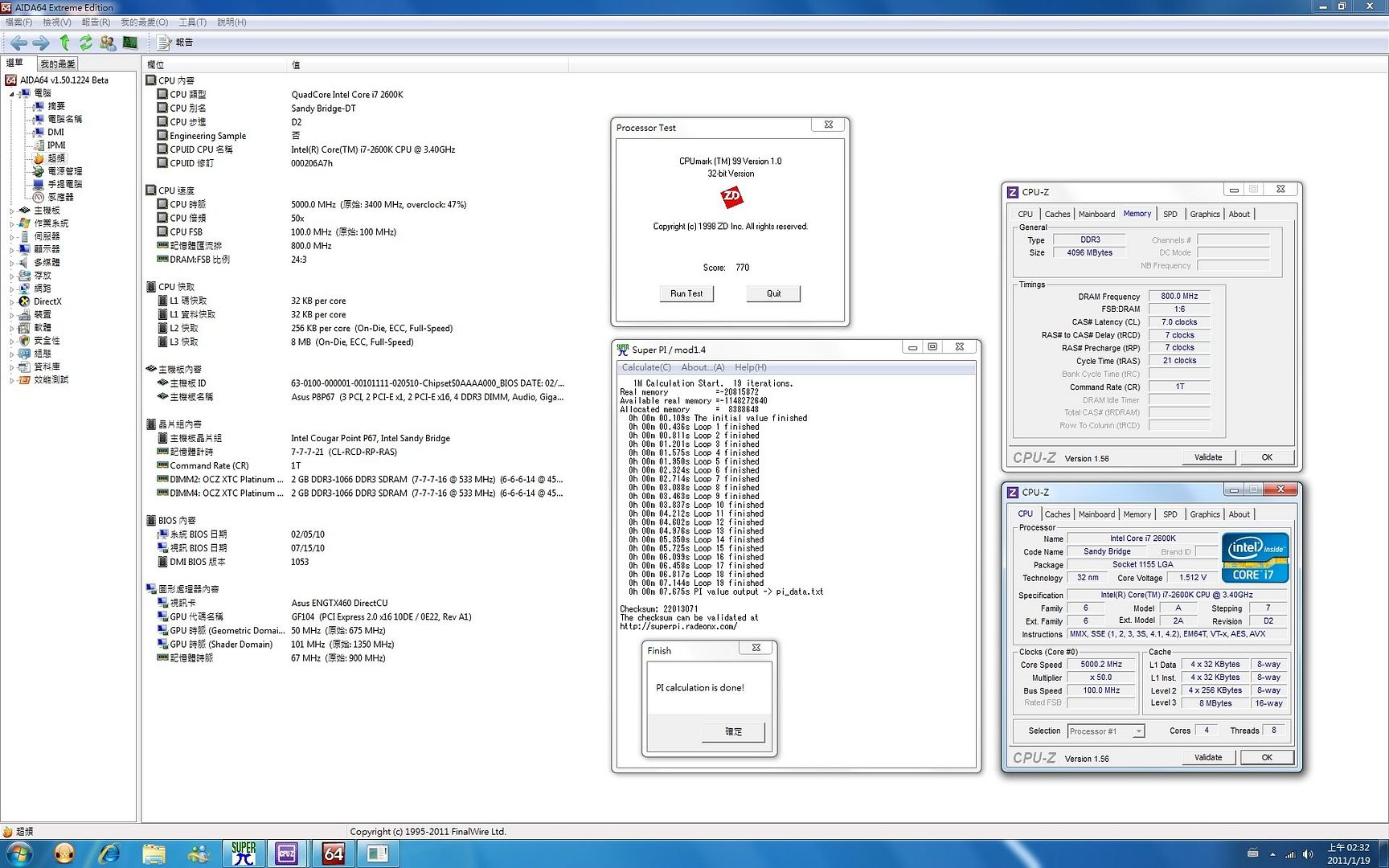Image resolution: width=1389 pixels, height=868 pixels.
Task: Click the 主機板 ID row icon
Action: tap(162, 383)
